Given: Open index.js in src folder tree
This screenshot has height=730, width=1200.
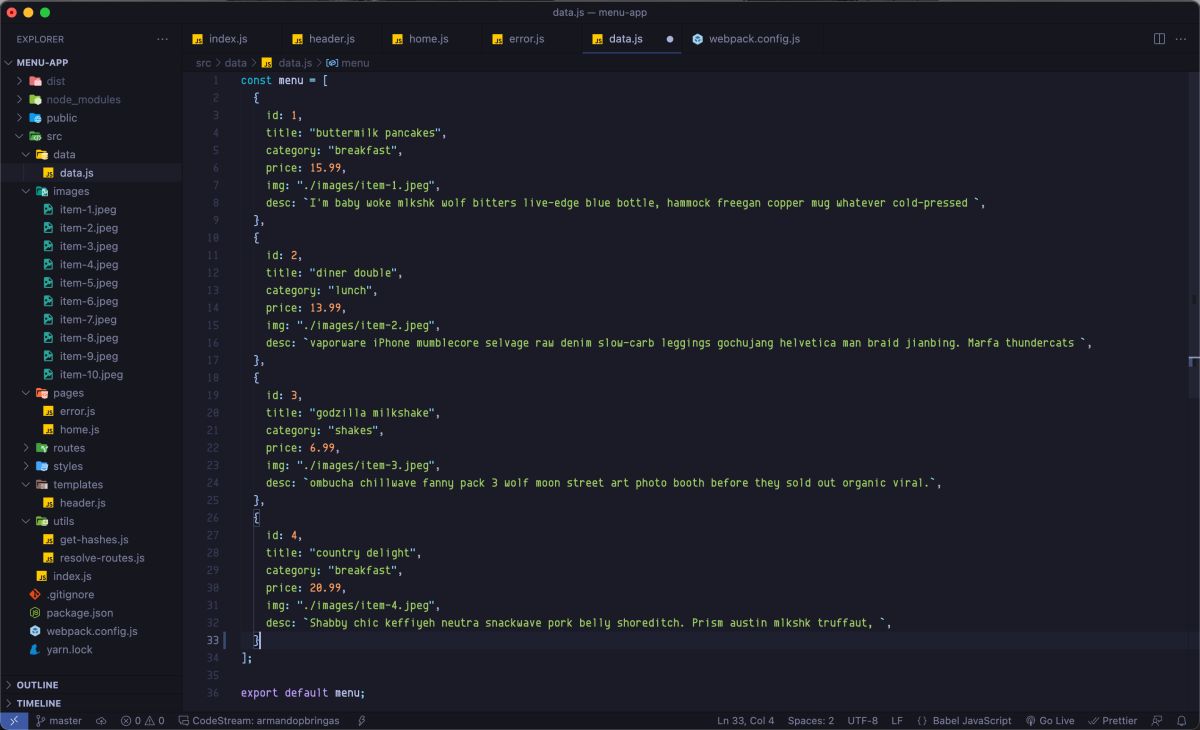Looking at the screenshot, I should 91,576.
